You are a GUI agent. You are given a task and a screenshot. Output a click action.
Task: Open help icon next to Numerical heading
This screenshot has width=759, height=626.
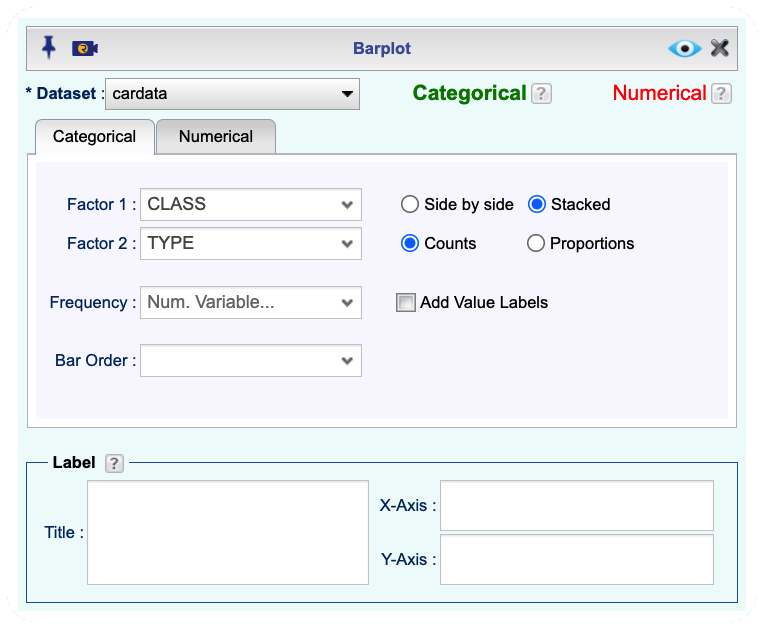(x=721, y=93)
